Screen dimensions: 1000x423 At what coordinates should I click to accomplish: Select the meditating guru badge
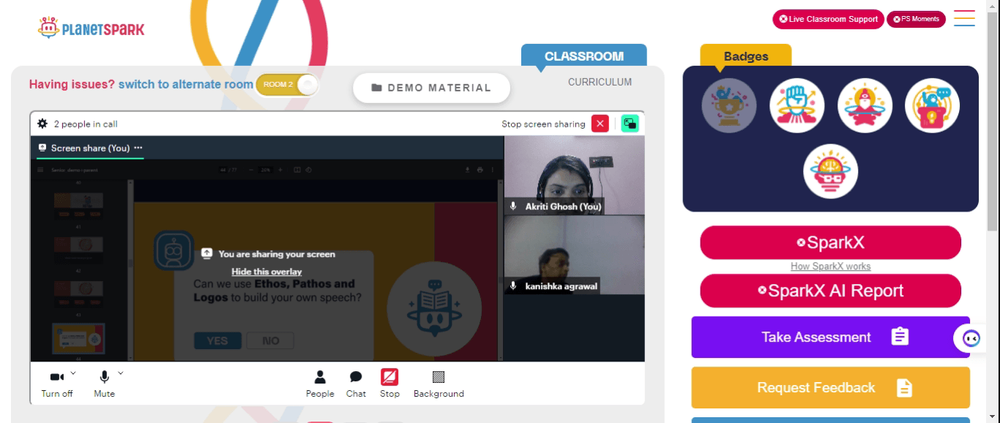tap(865, 105)
